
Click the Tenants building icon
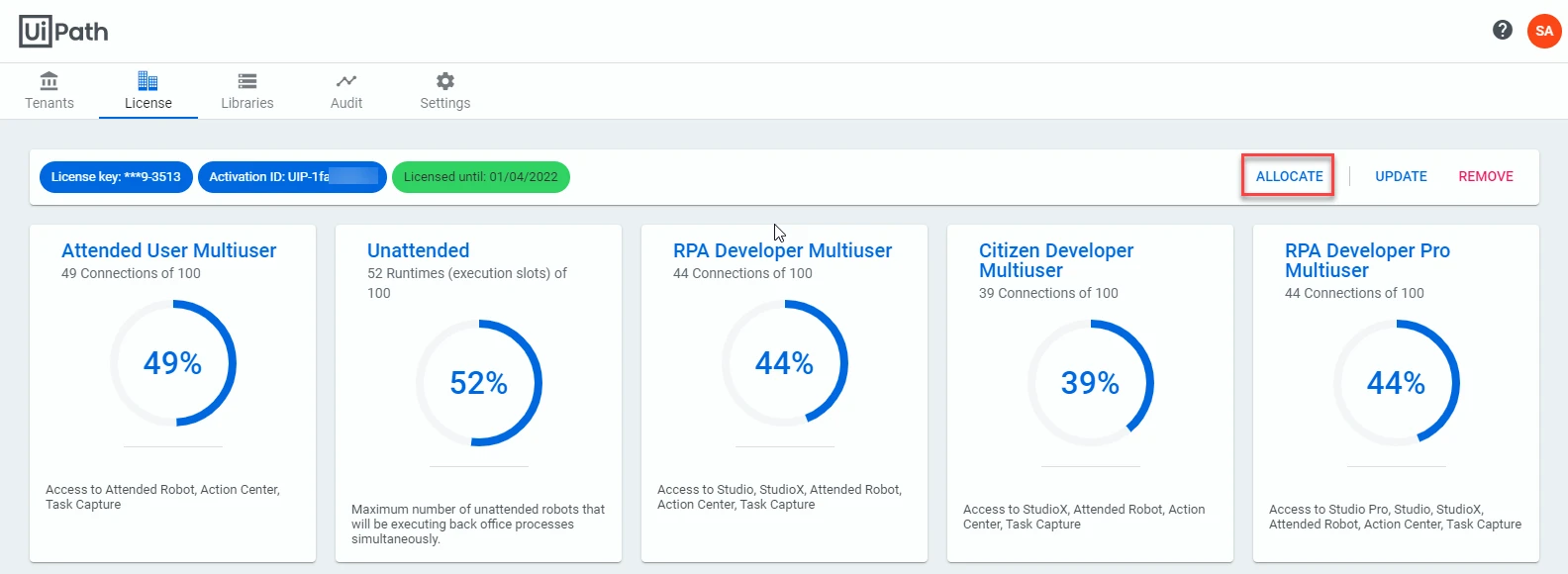coord(49,81)
